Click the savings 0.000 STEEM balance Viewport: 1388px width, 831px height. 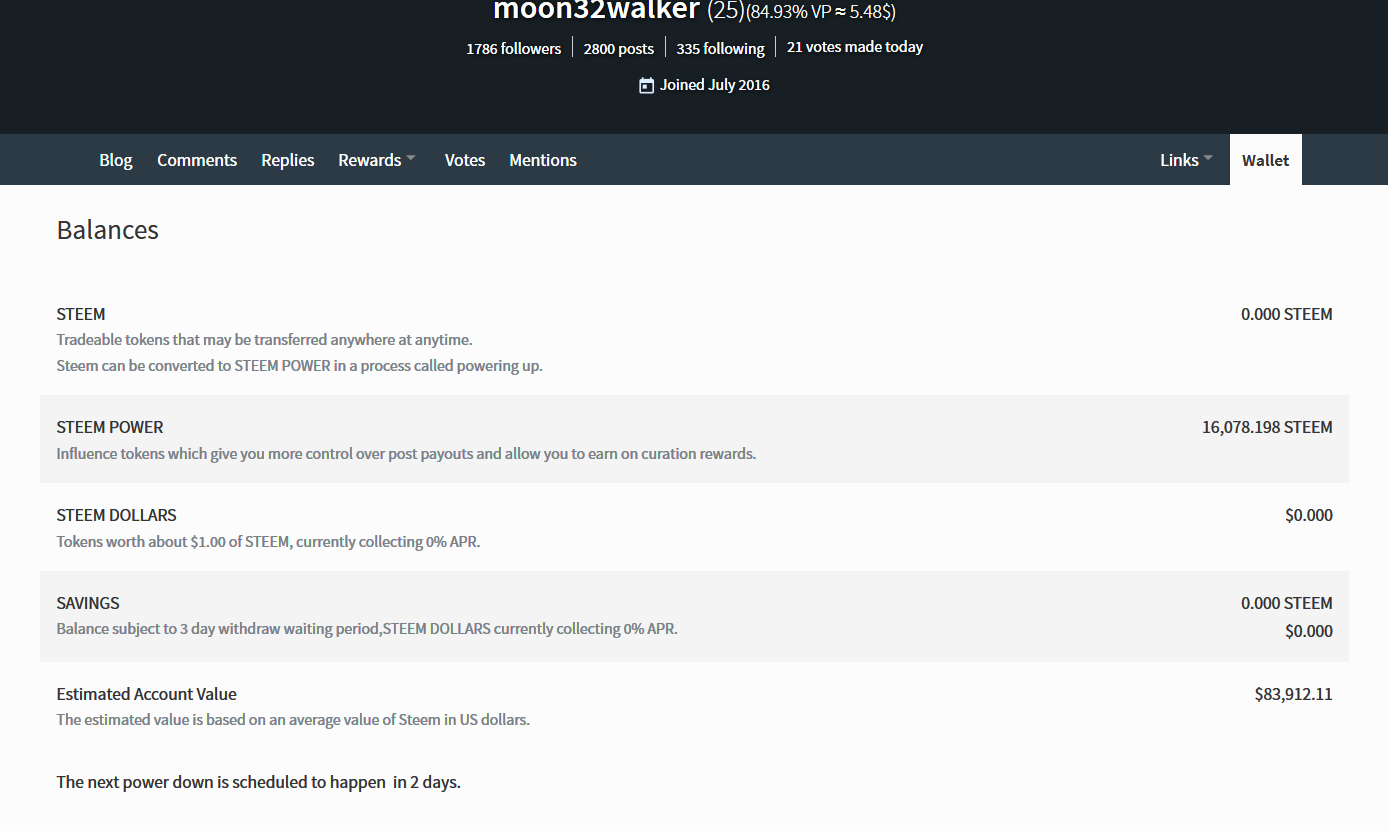pyautogui.click(x=1287, y=603)
